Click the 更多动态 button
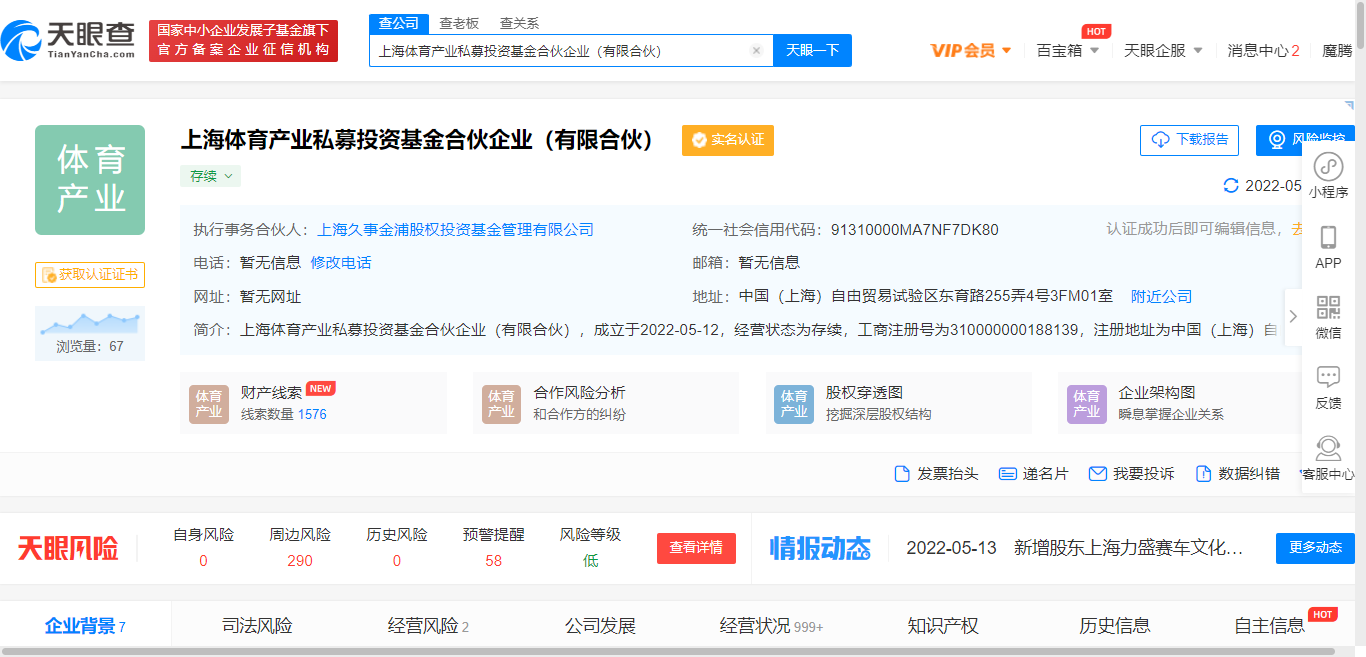Viewport: 1366px width, 657px height. [x=1315, y=548]
